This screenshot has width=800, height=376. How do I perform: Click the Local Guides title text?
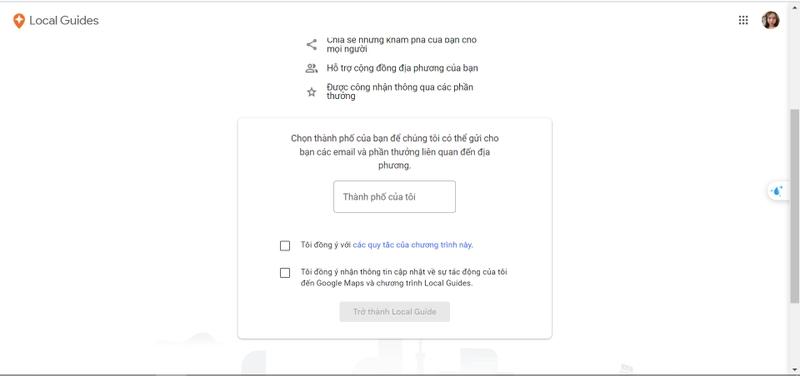[64, 20]
